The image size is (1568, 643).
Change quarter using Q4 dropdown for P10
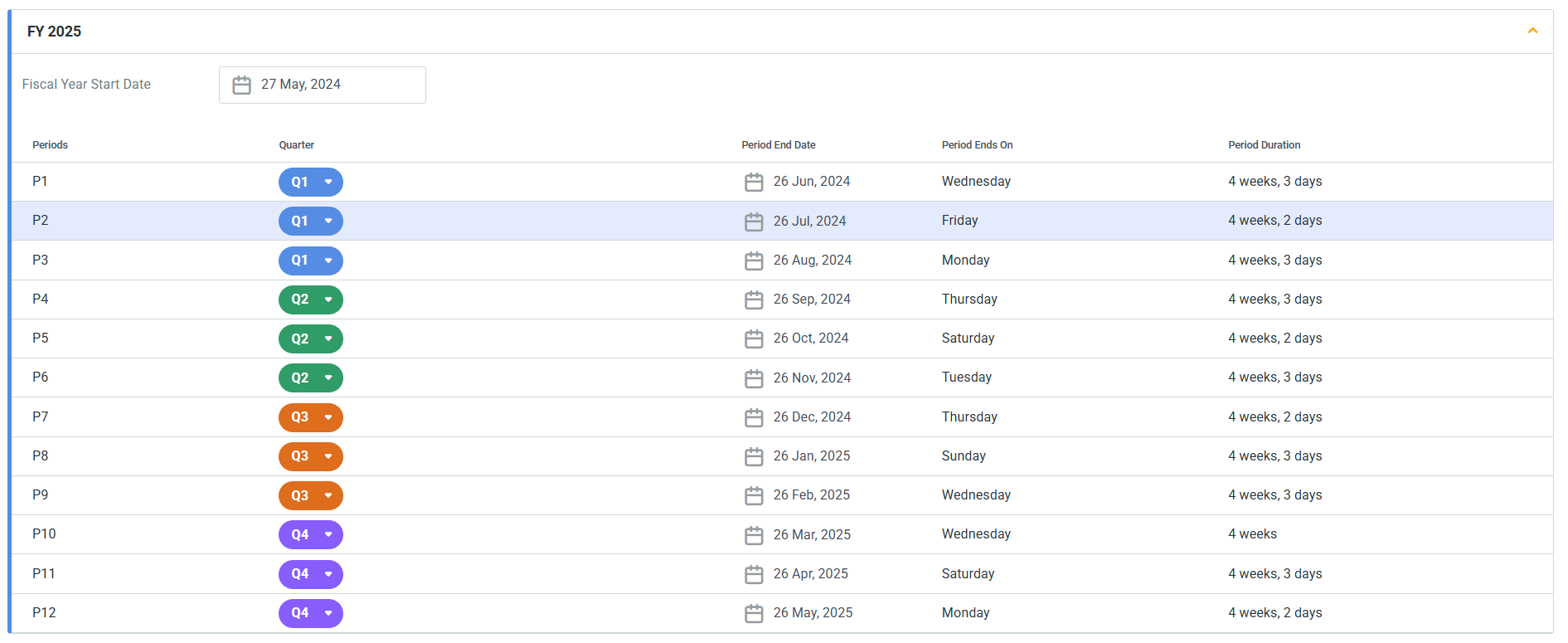(310, 535)
